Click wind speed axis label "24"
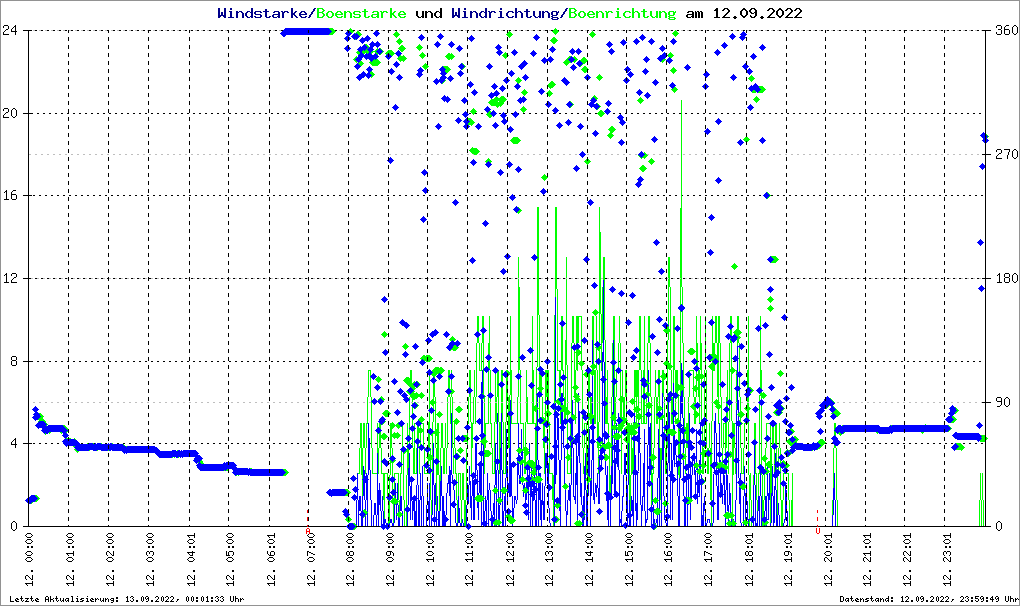This screenshot has width=1020, height=606. point(10,31)
